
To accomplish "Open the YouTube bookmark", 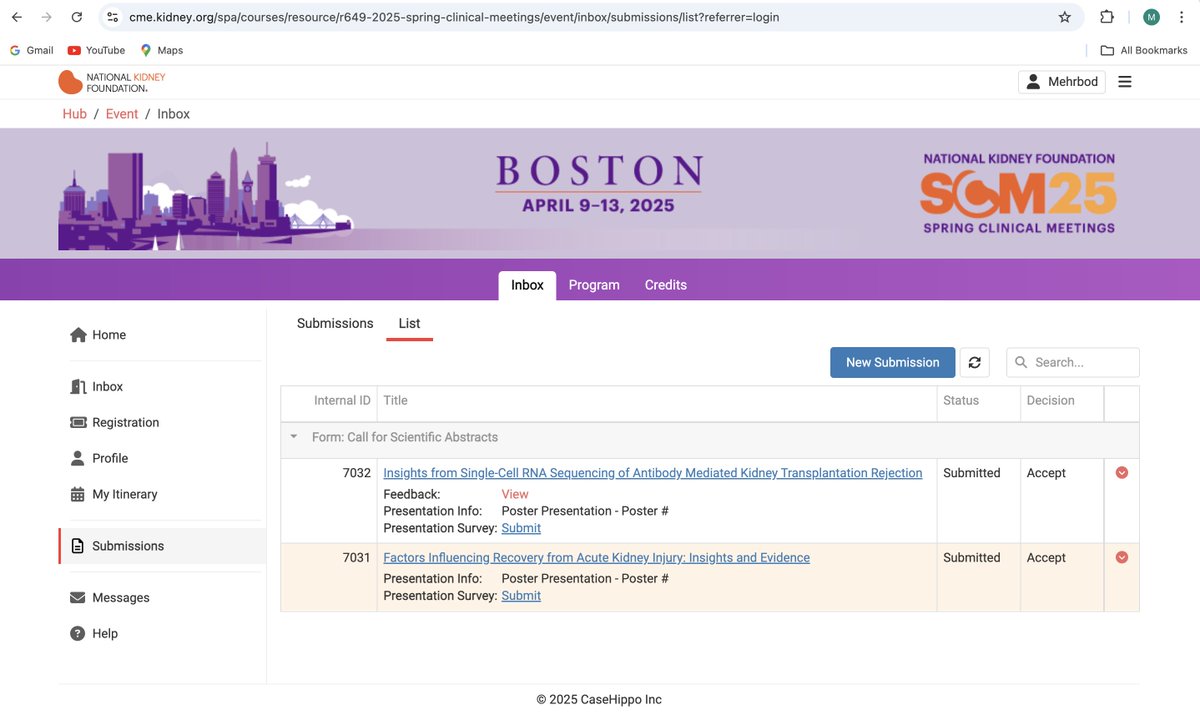I will point(96,50).
